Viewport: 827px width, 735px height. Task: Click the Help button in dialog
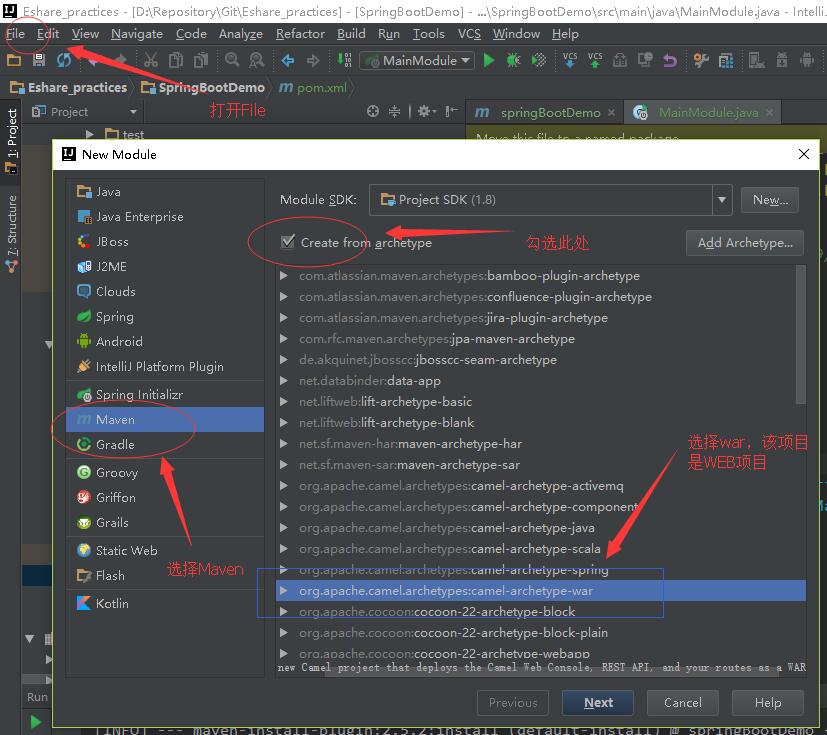(x=767, y=702)
